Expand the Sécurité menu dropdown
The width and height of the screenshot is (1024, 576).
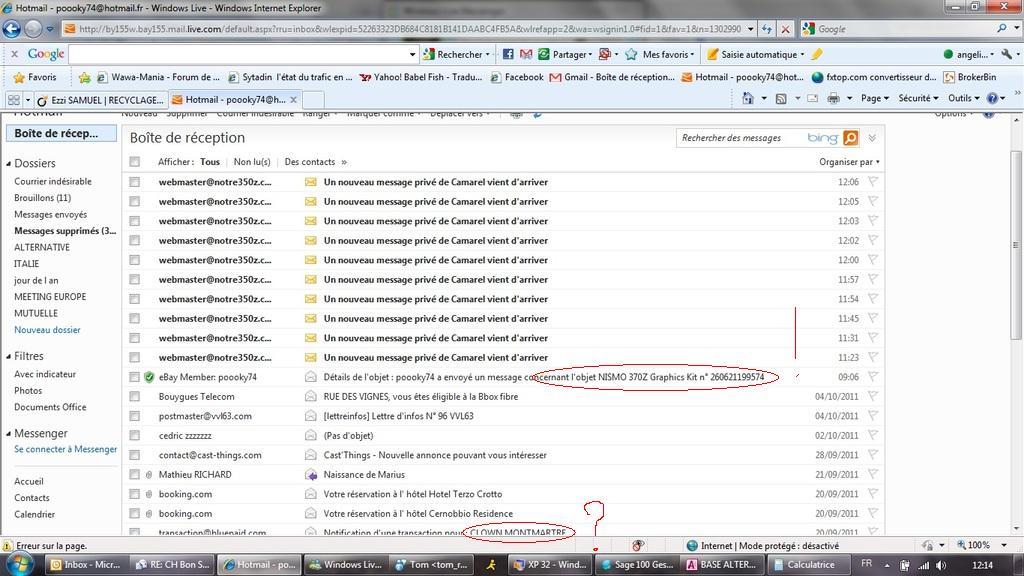(918, 98)
